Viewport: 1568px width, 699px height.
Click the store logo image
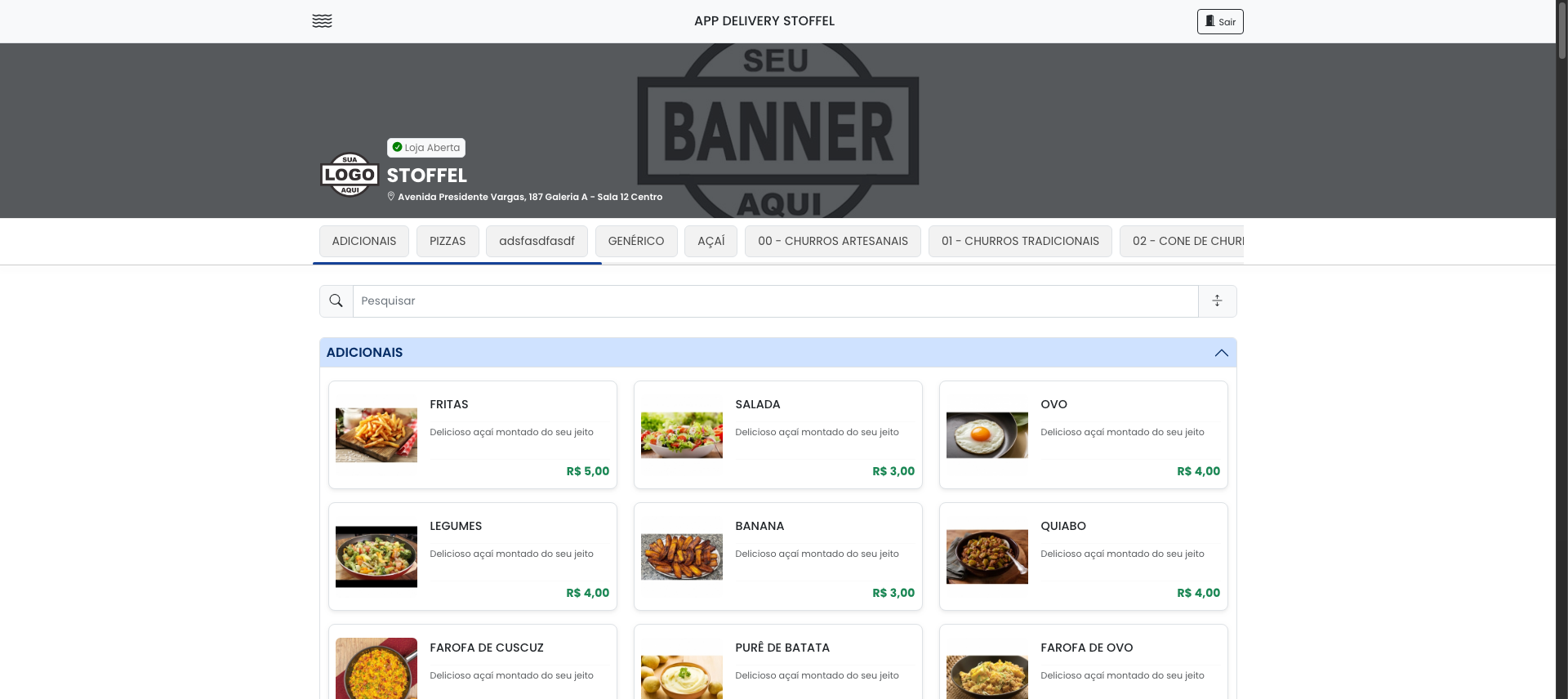pos(350,175)
